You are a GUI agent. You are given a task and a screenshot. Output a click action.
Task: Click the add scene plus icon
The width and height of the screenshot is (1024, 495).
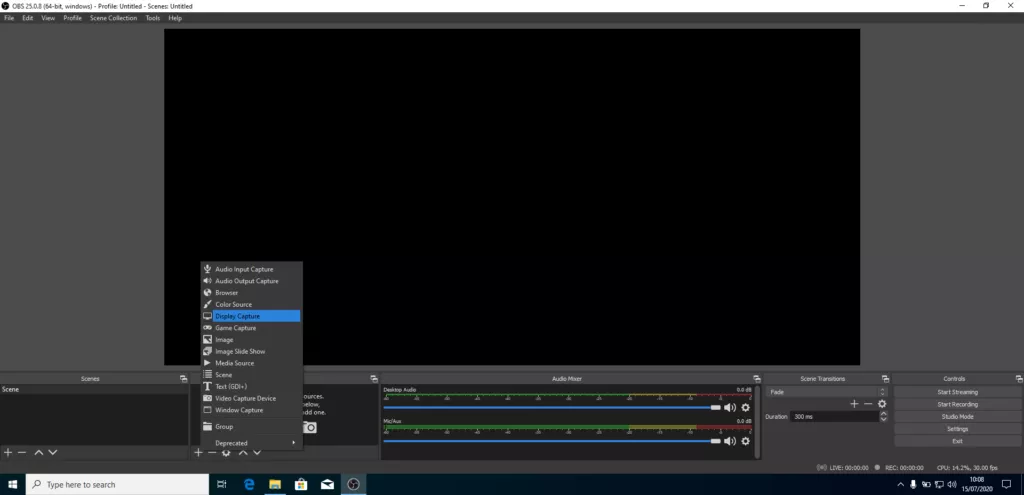coord(8,453)
